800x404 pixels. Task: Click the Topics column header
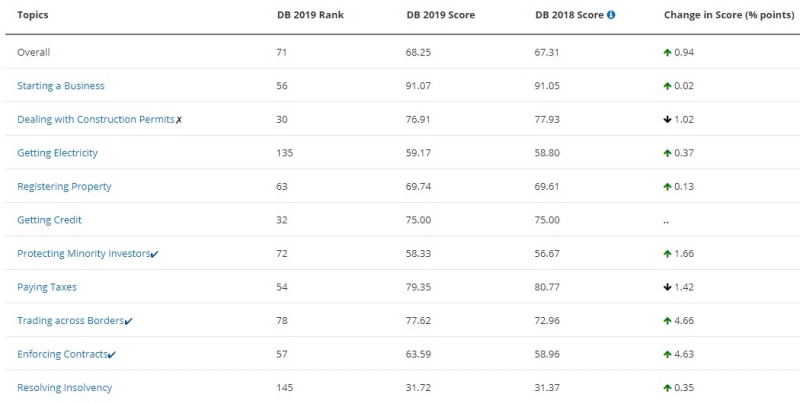(x=33, y=15)
